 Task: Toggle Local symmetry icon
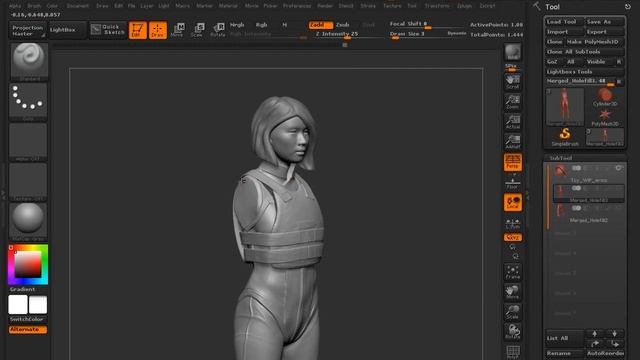[513, 202]
